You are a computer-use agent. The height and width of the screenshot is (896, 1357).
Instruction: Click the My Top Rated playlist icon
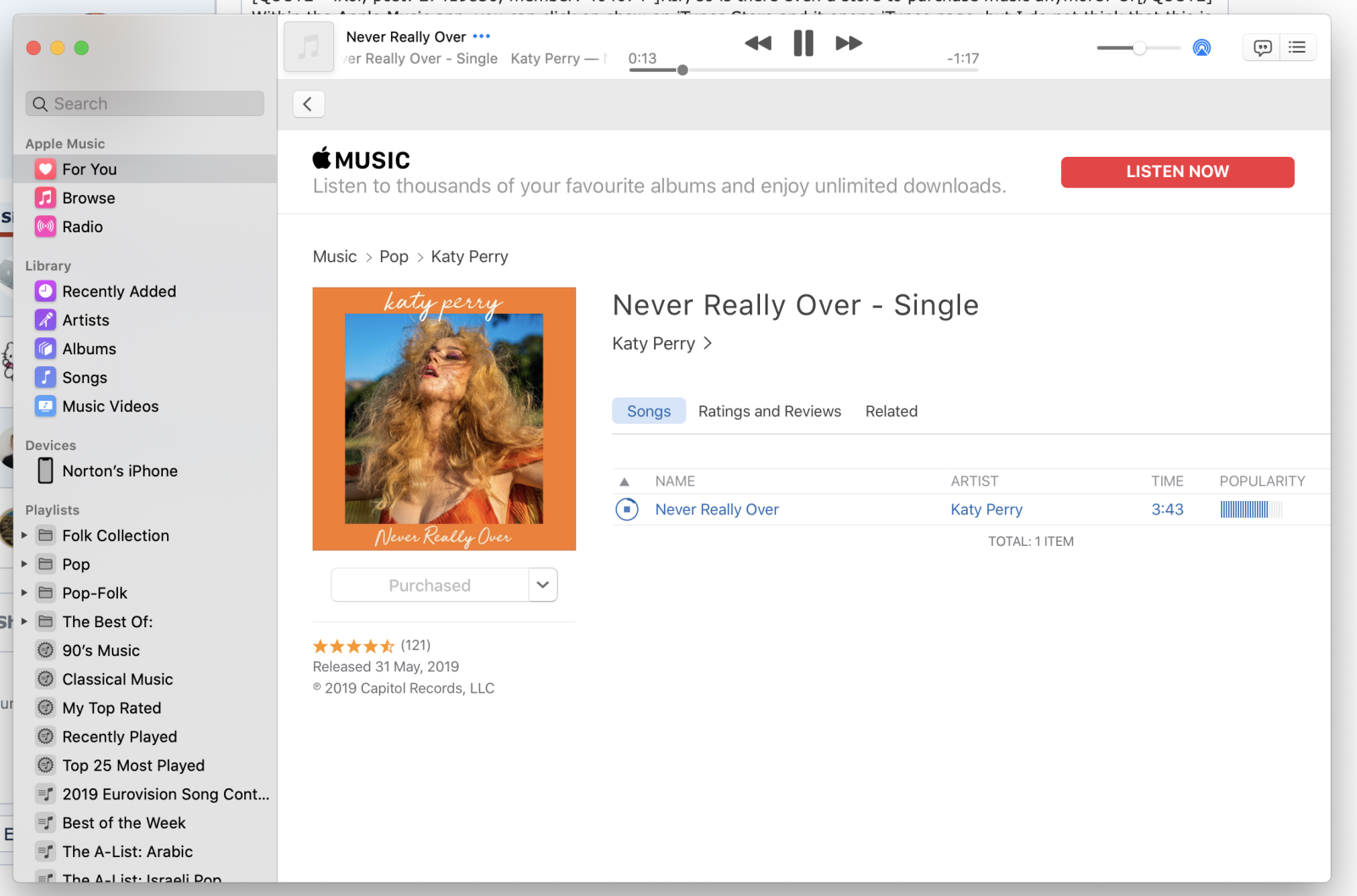coord(46,708)
